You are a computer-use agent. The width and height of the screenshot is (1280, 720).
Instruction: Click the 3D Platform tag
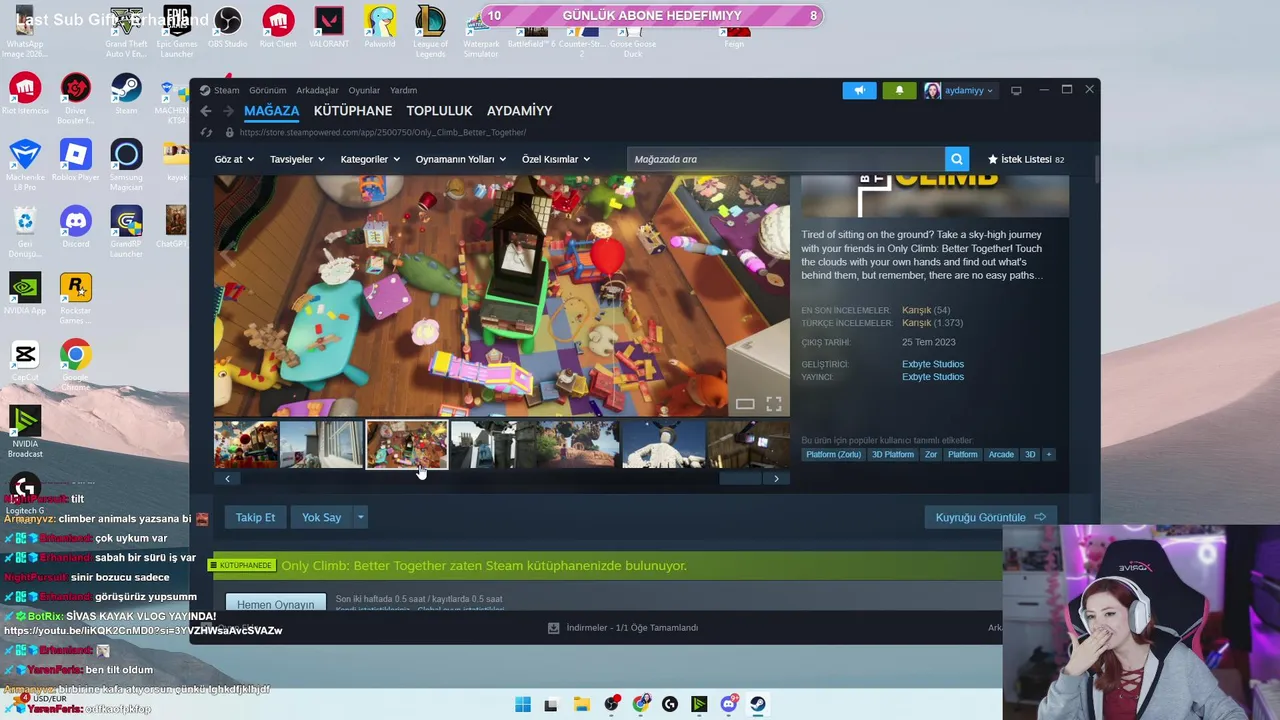[892, 455]
